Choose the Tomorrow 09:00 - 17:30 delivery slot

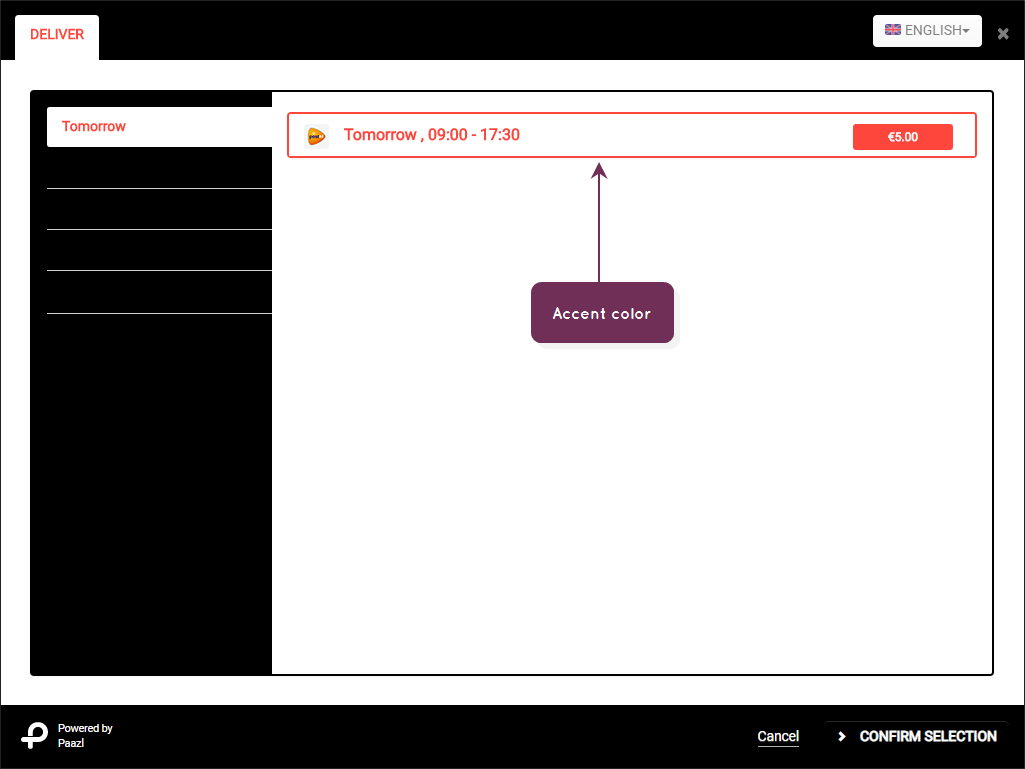[631, 135]
